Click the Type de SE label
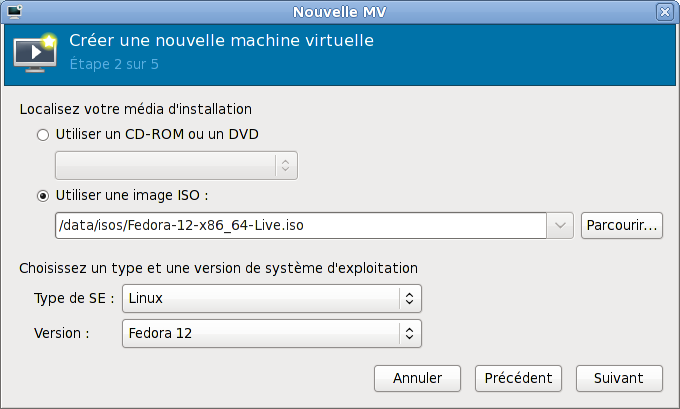The width and height of the screenshot is (680, 409). click(x=74, y=298)
